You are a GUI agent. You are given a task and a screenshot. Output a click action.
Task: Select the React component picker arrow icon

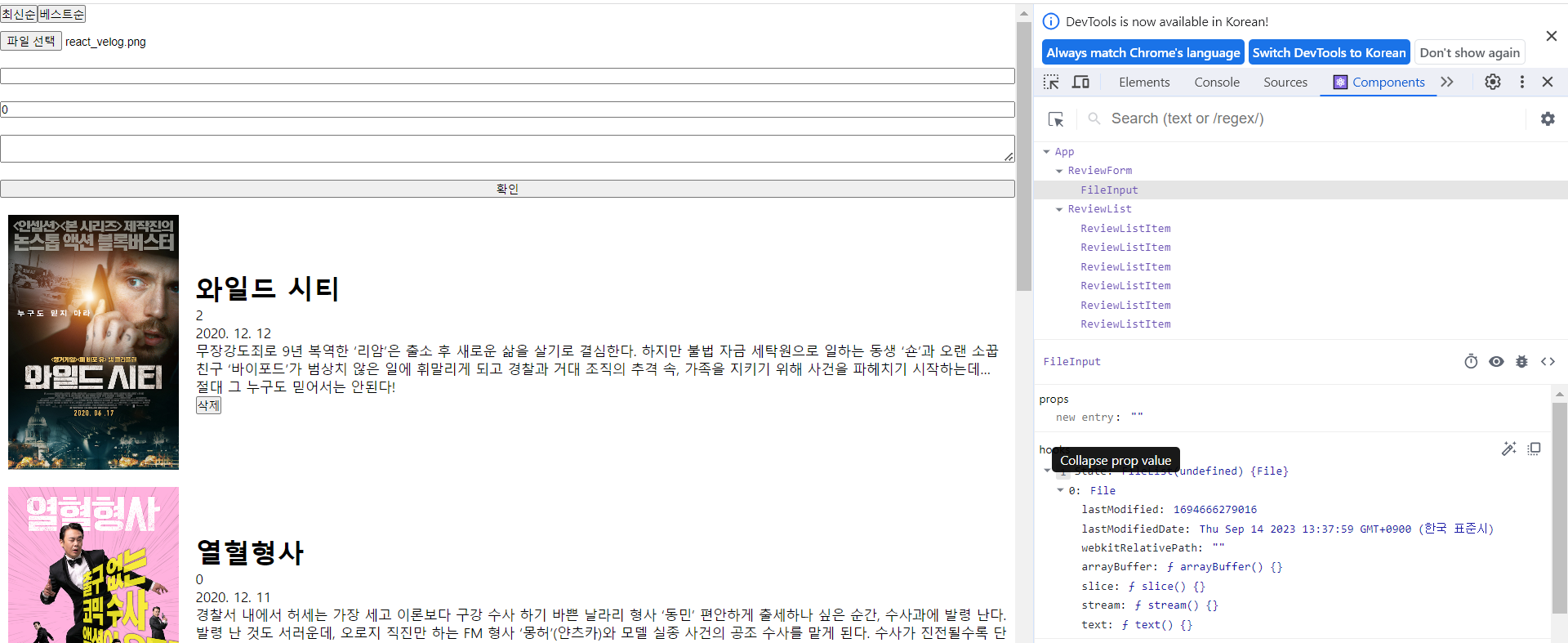tap(1056, 119)
